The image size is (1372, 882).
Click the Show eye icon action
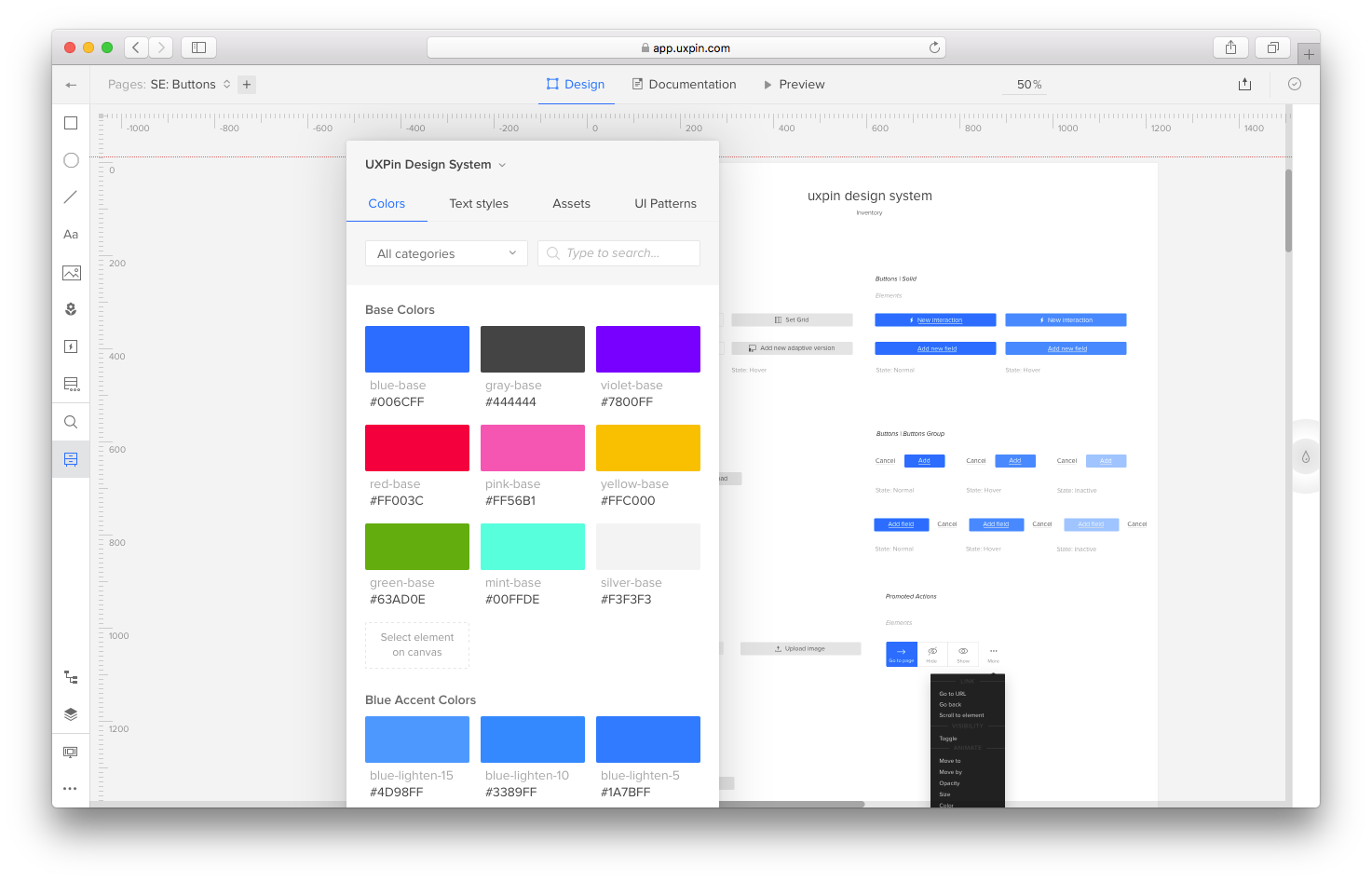963,655
